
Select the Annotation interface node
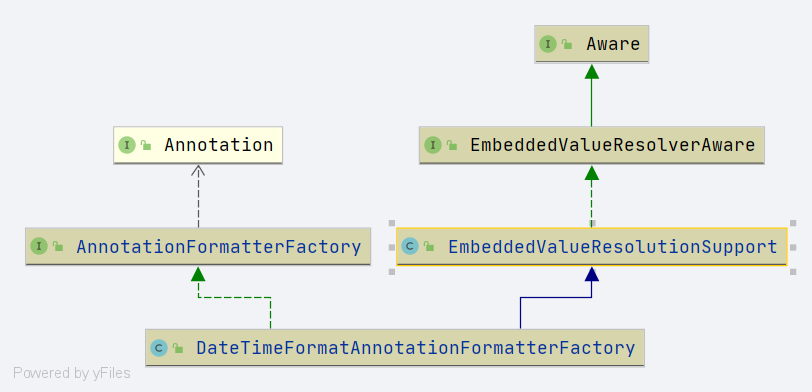(198, 146)
